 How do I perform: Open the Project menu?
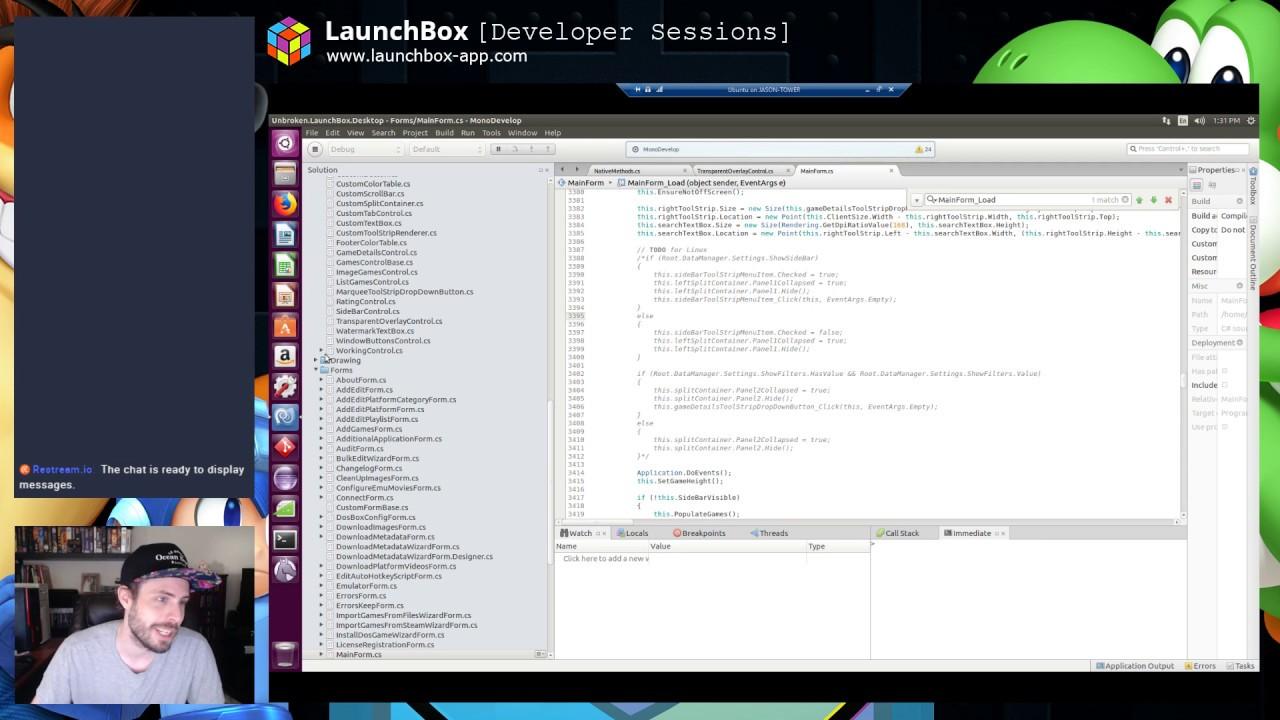(x=415, y=133)
